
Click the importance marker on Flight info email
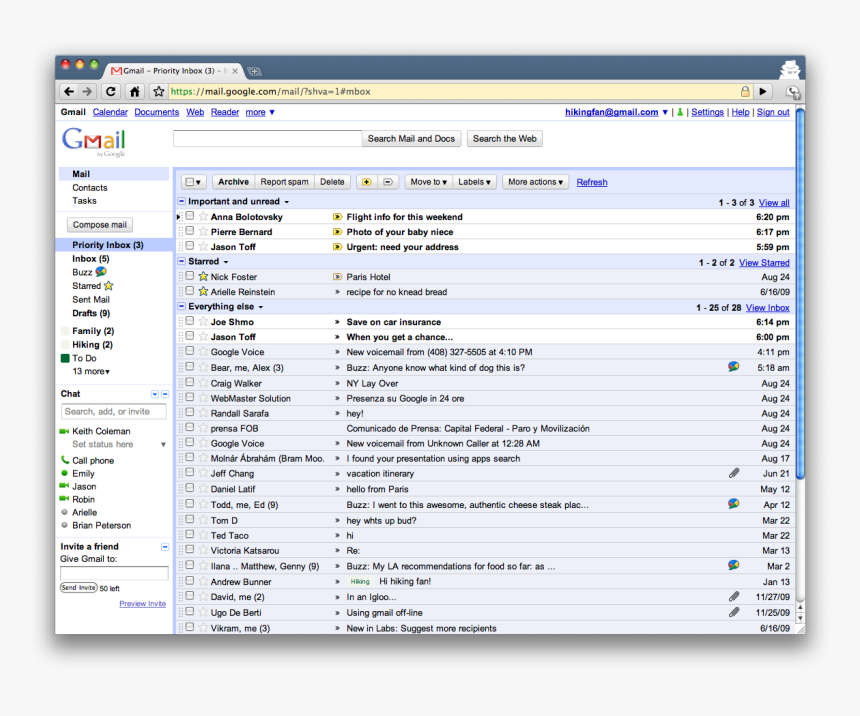(x=338, y=217)
